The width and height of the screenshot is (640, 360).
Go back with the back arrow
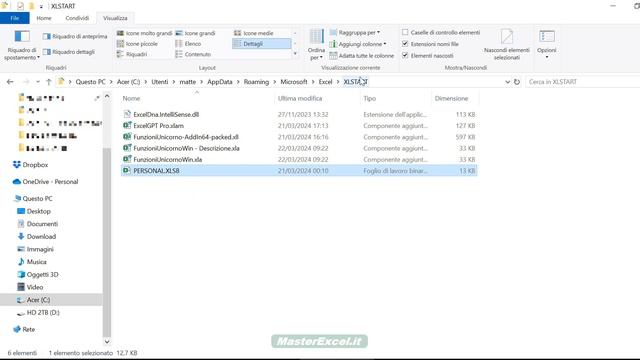10,82
